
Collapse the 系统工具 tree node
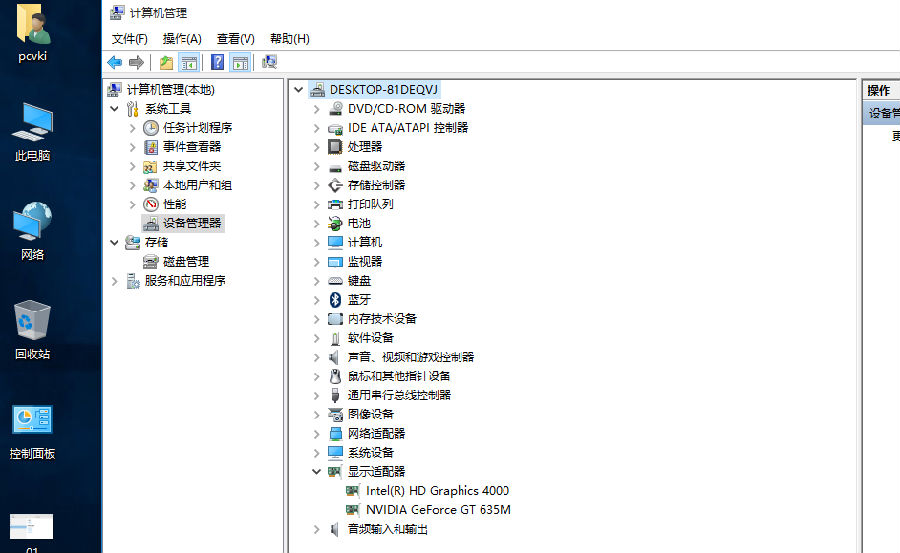[115, 109]
